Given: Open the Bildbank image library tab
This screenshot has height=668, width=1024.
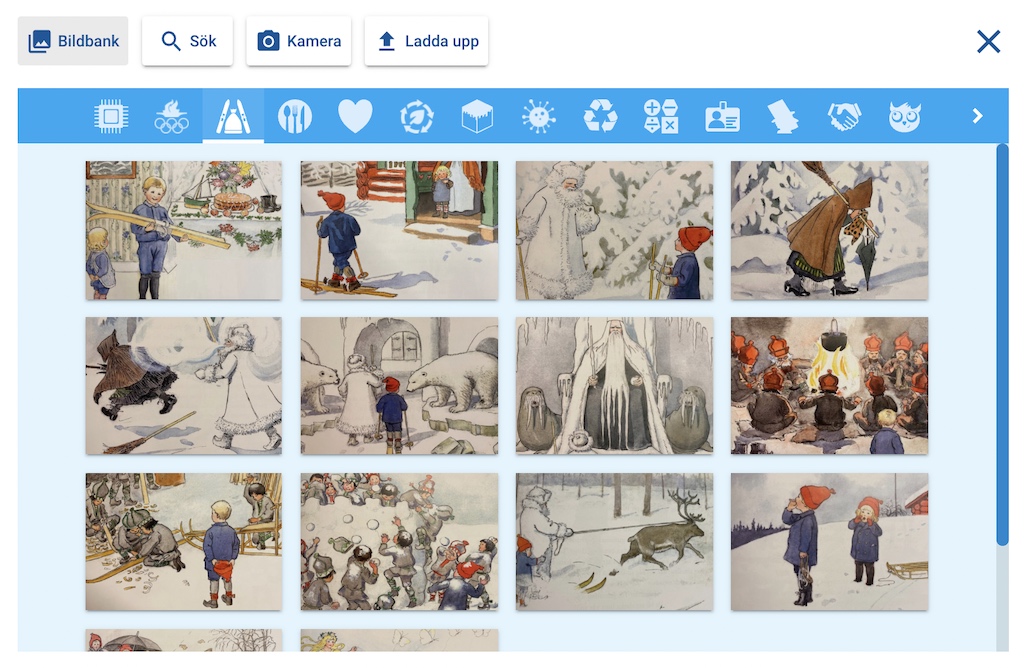Looking at the screenshot, I should pyautogui.click(x=72, y=40).
